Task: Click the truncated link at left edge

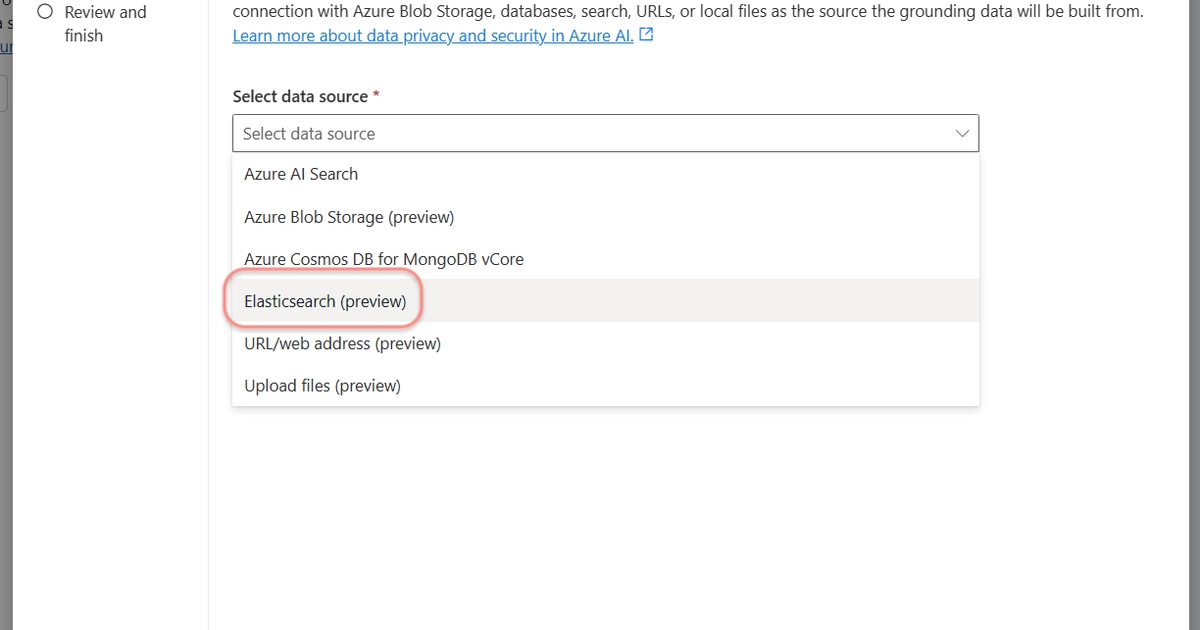Action: tap(7, 46)
